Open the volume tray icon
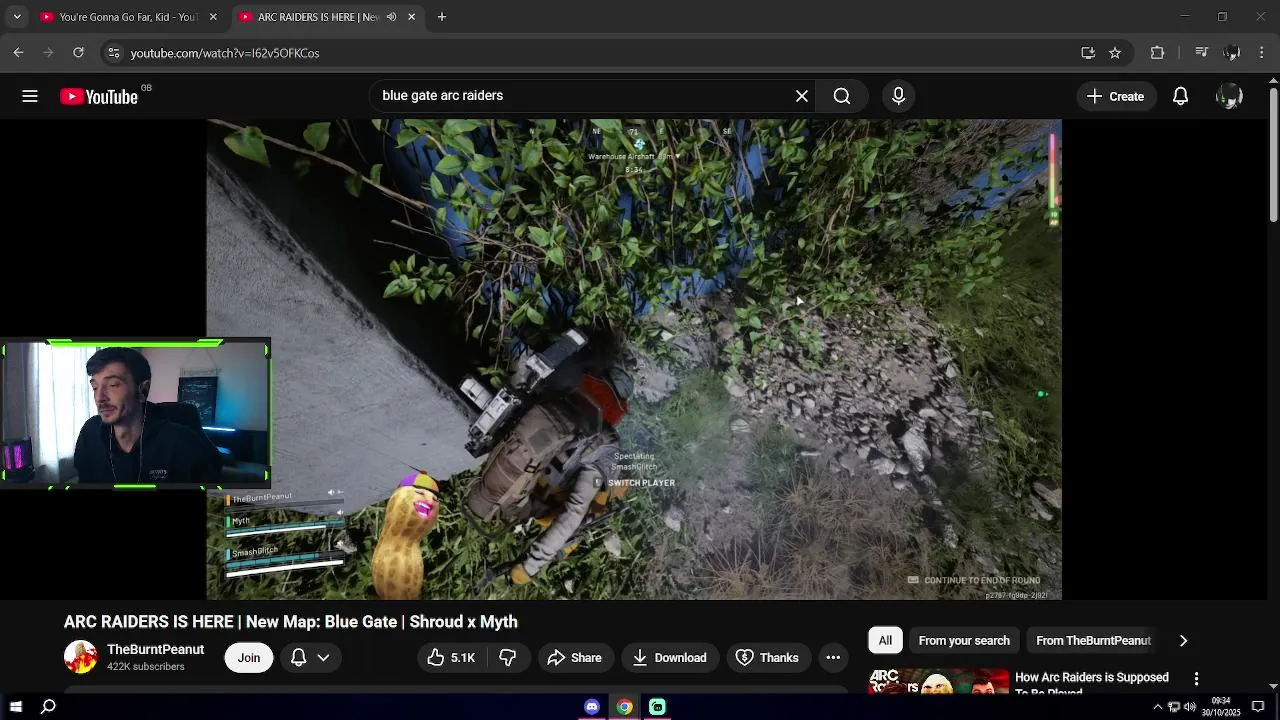Image resolution: width=1280 pixels, height=720 pixels. pos(1189,707)
